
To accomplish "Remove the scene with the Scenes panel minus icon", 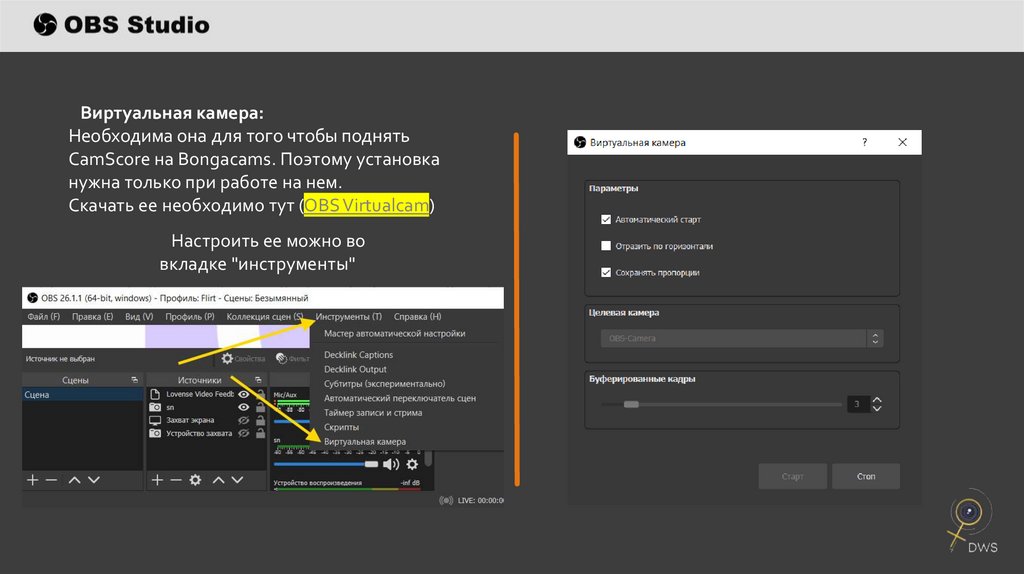I will [x=51, y=480].
